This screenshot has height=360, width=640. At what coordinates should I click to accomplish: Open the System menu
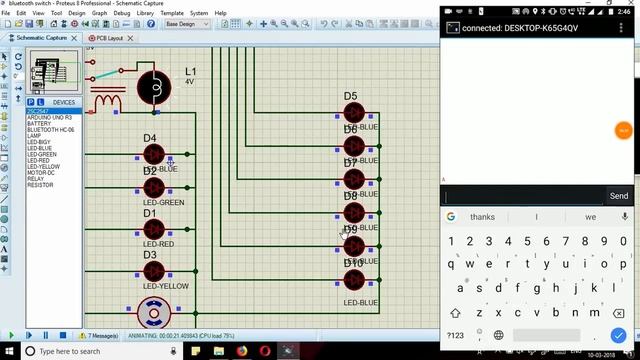coord(199,13)
